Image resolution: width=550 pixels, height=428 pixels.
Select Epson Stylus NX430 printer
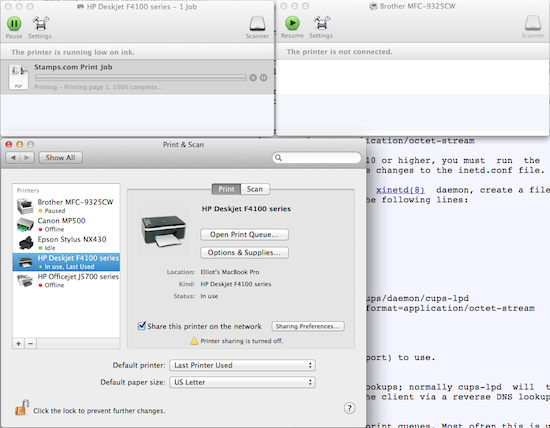(66, 243)
